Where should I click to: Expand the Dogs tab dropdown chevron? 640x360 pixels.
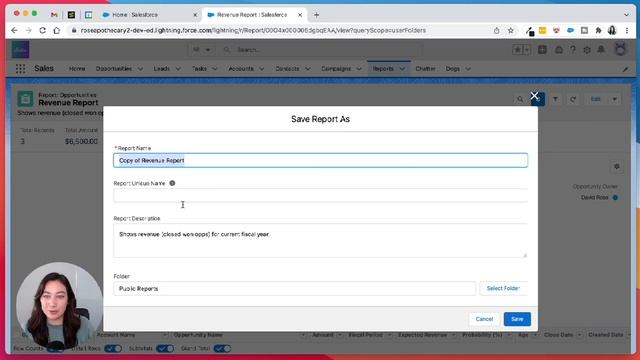(x=468, y=69)
